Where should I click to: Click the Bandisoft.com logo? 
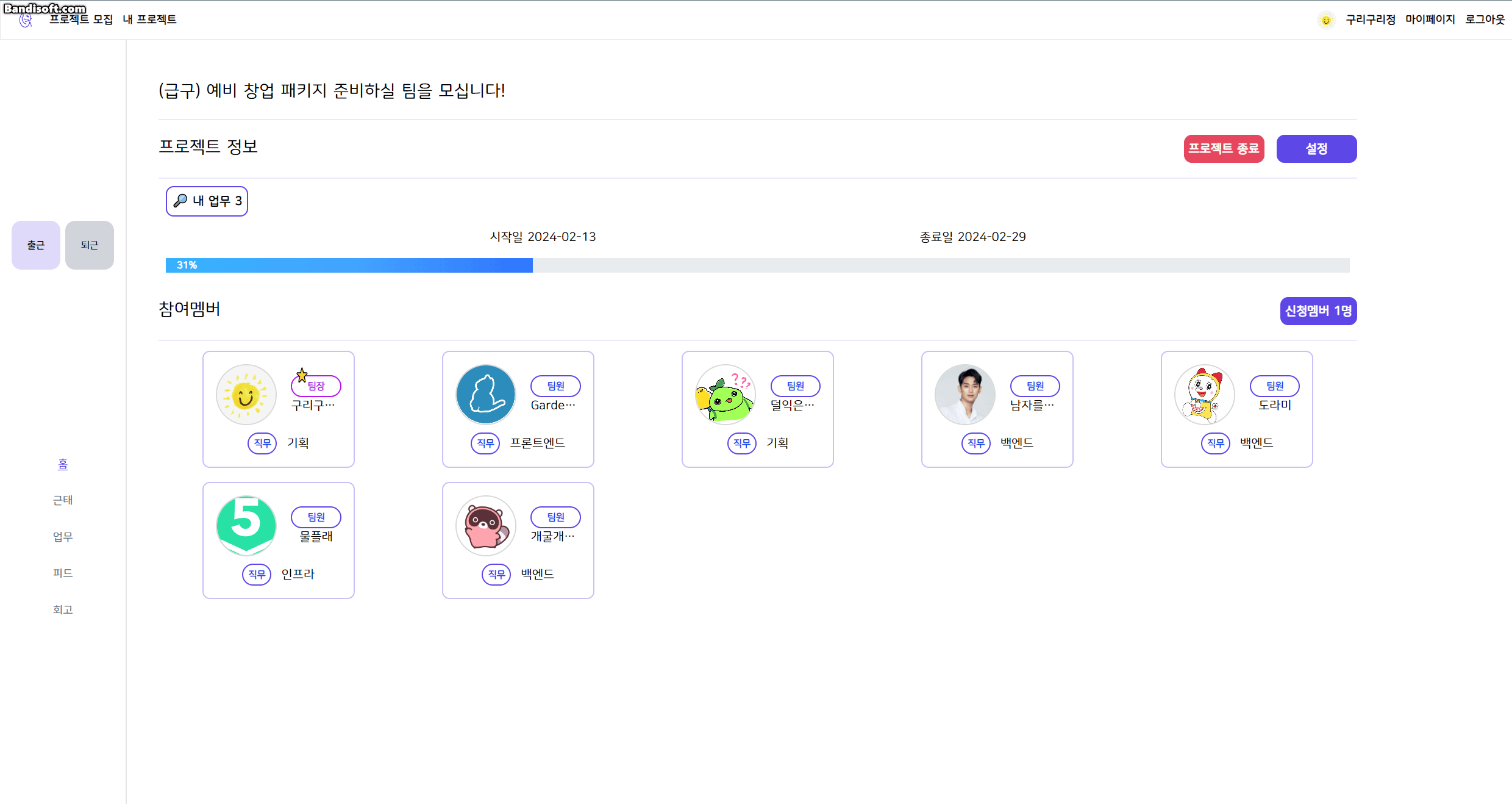45,9
